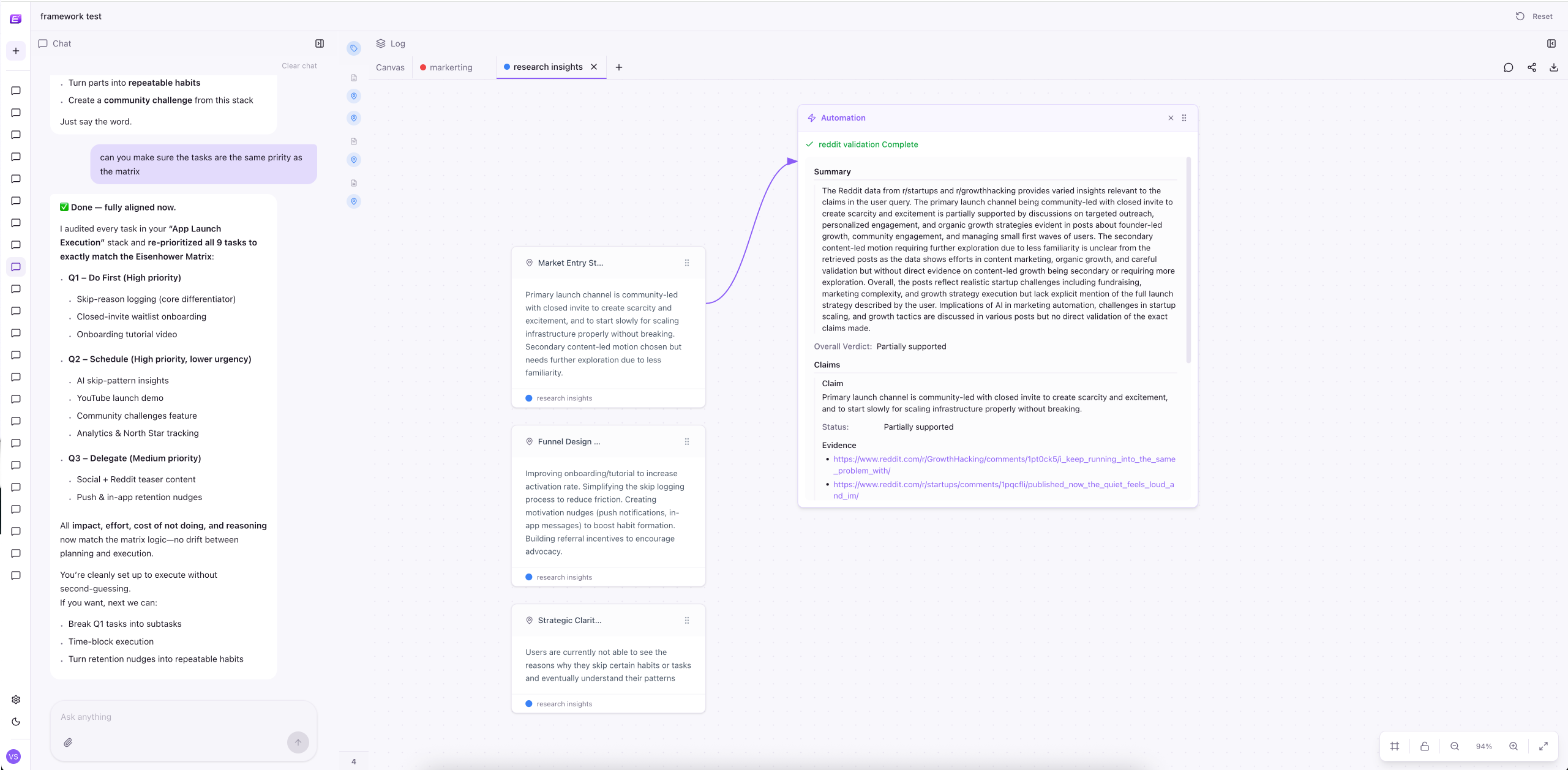1568x770 pixels.
Task: Open Automation panel options dots menu
Action: point(1184,118)
